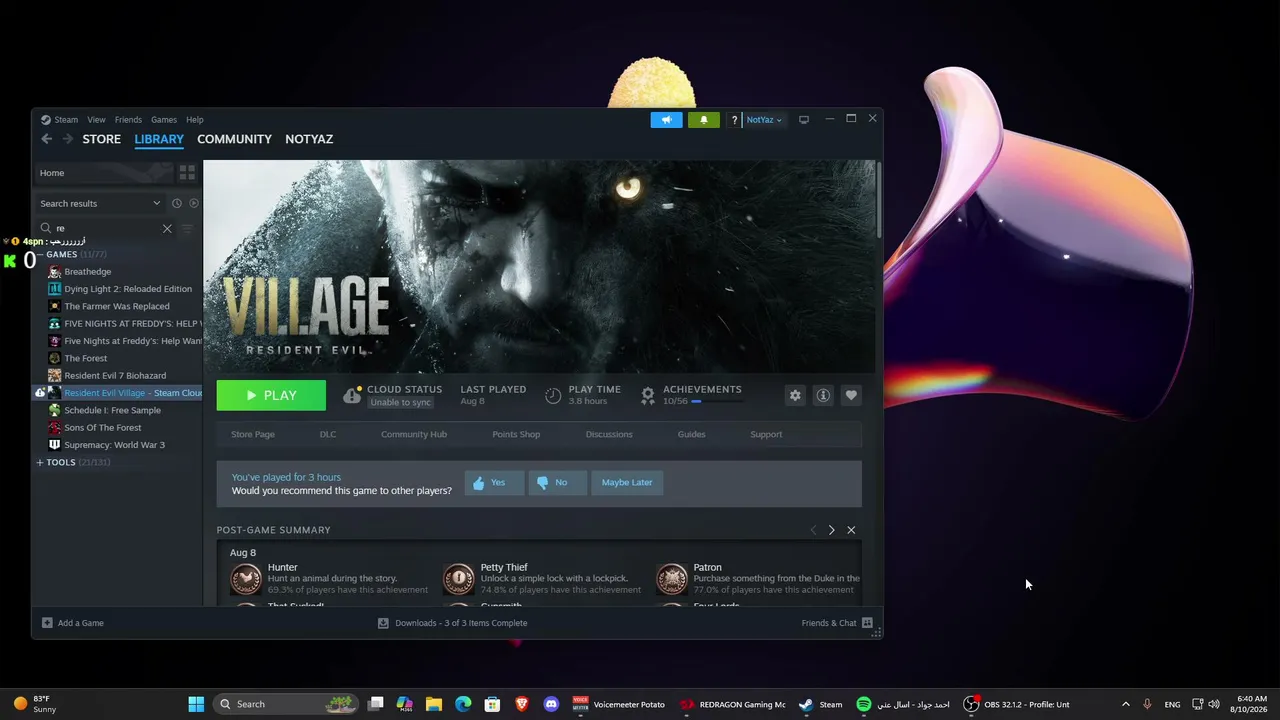The width and height of the screenshot is (1280, 720).
Task: Open the Windows Start menu
Action: pos(196,704)
